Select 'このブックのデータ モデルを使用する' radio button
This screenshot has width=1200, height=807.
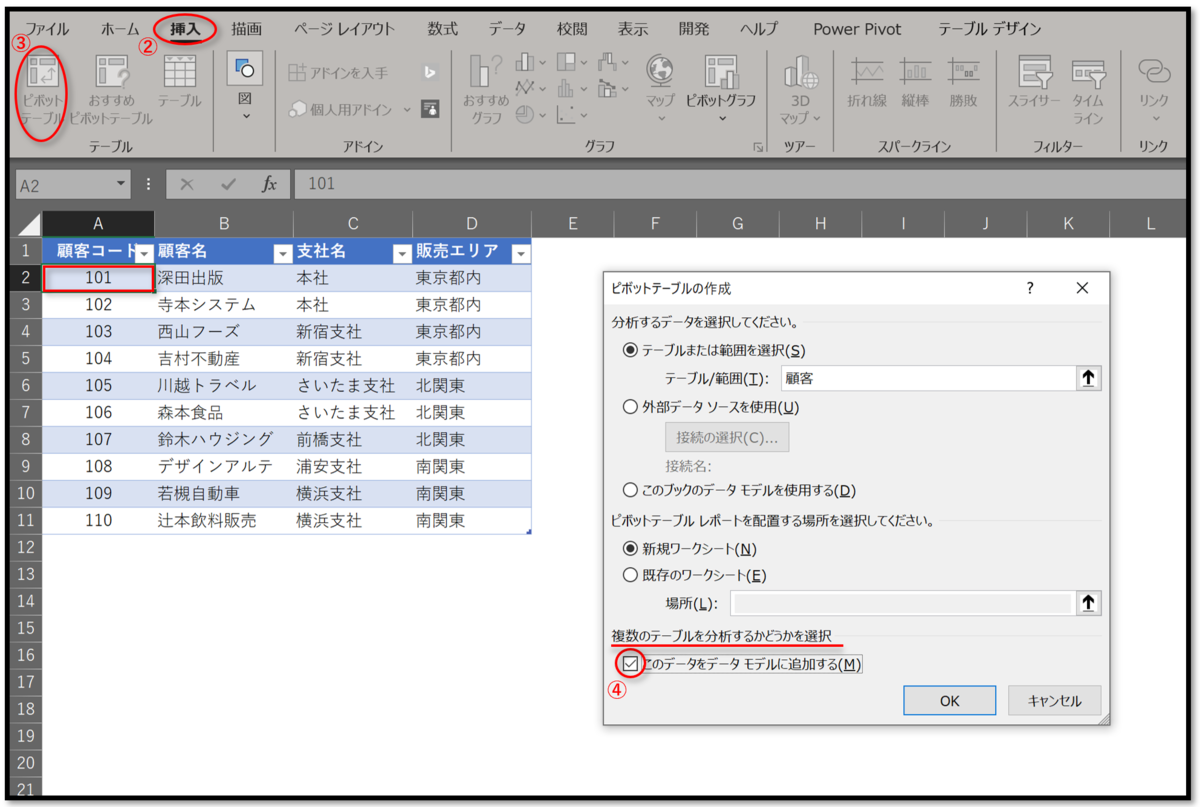coord(630,490)
